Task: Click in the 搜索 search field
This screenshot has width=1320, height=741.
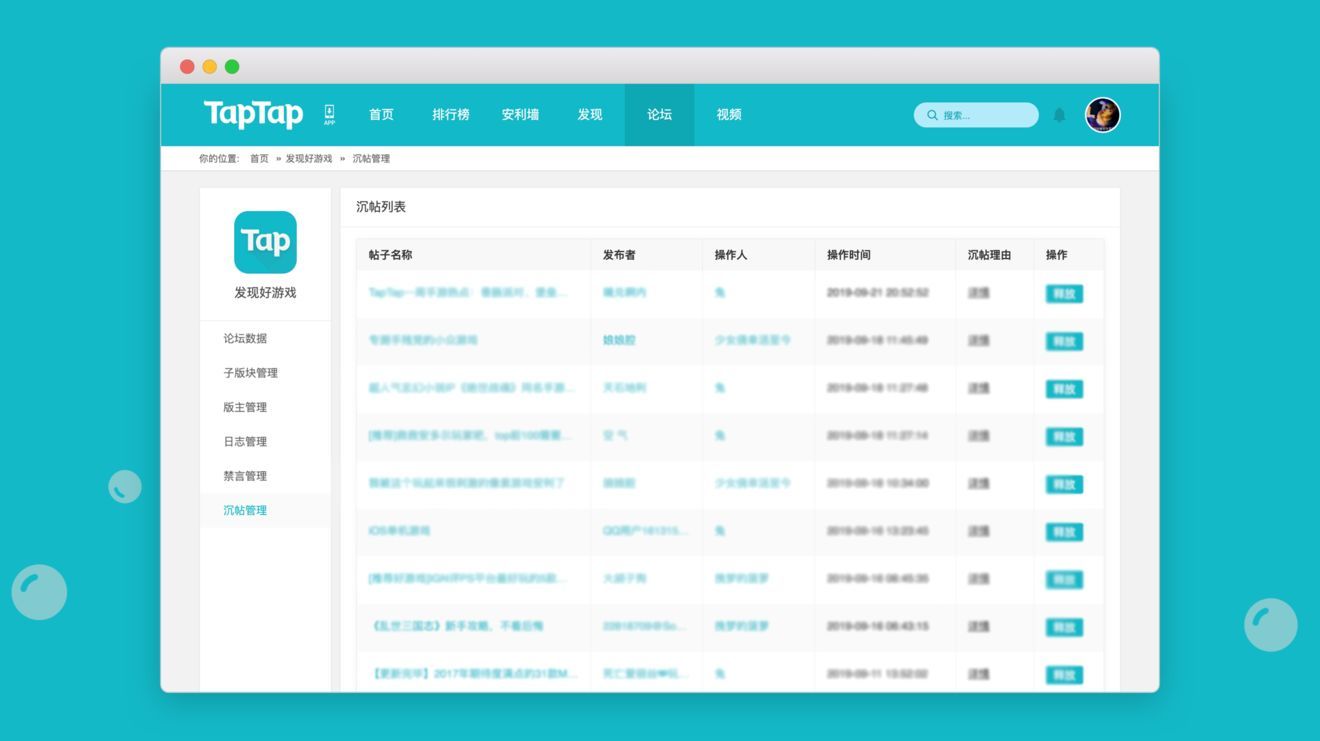Action: pyautogui.click(x=976, y=115)
